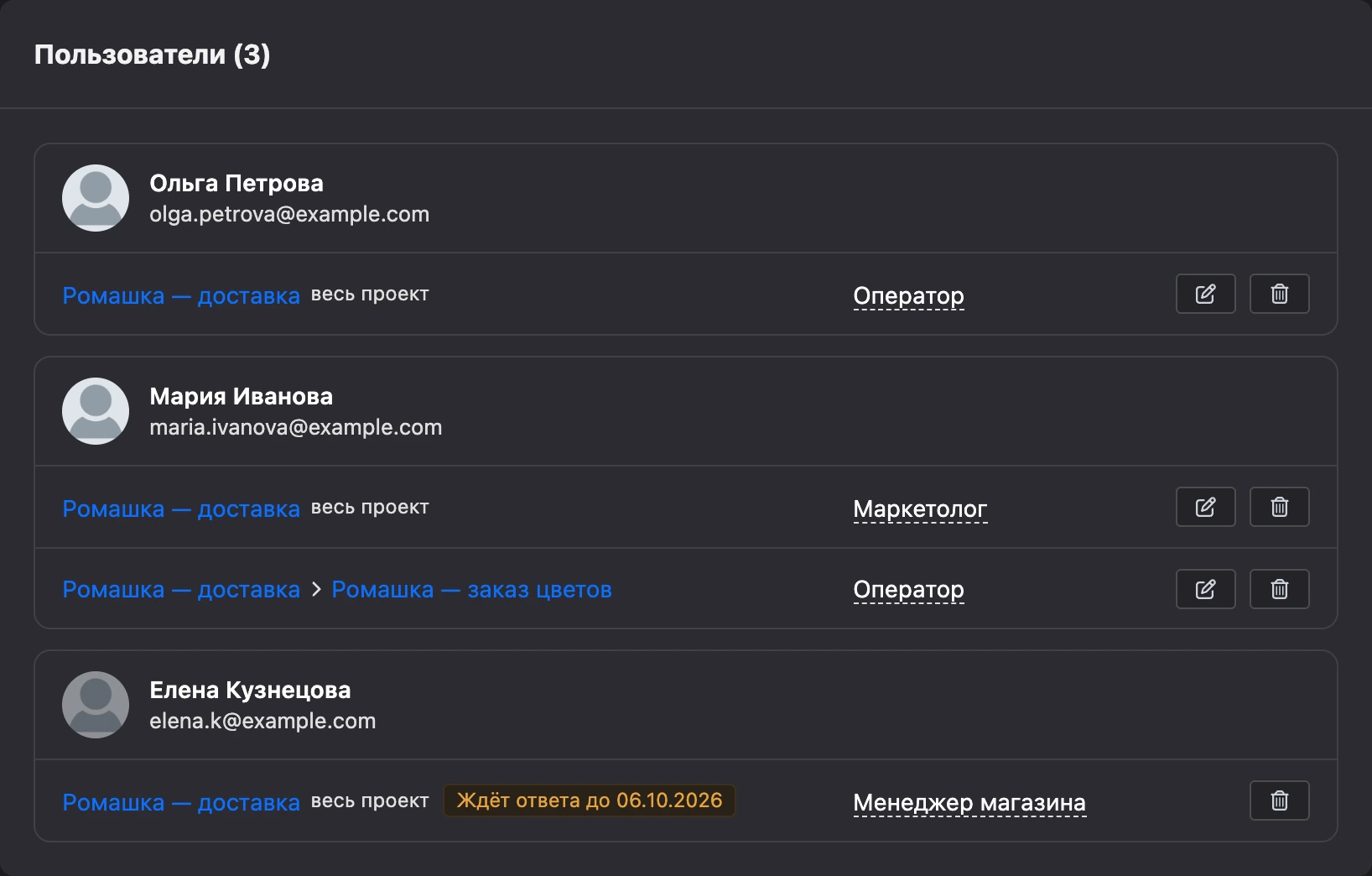This screenshot has height=876, width=1372.
Task: Delete Мария Иванова's Маркетолог role entry
Action: [1279, 507]
